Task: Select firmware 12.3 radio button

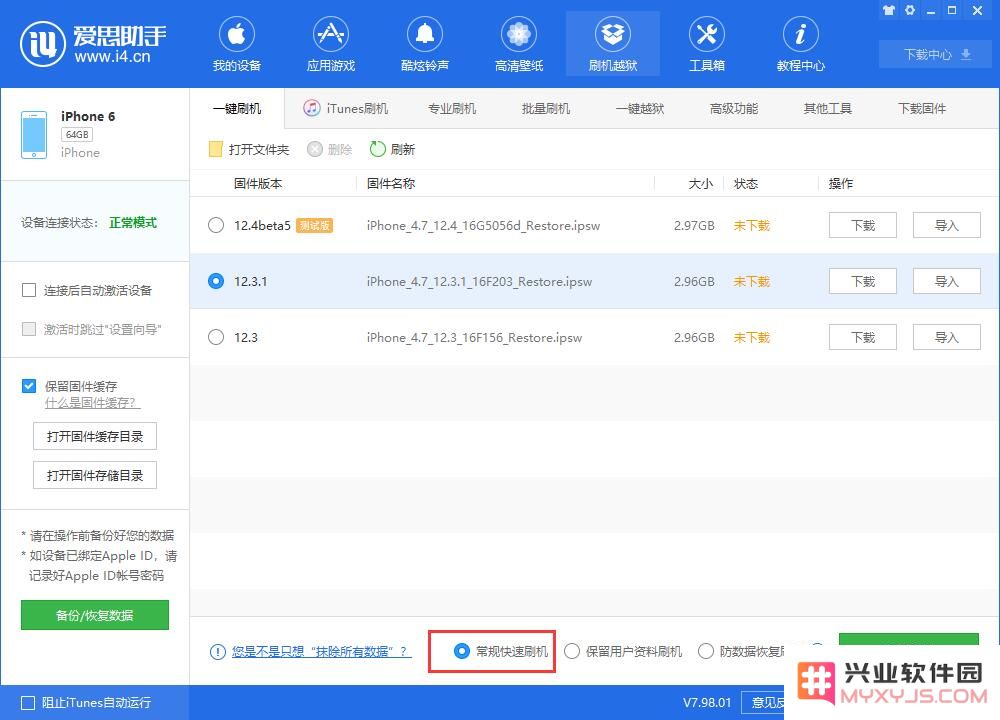Action: [x=216, y=337]
